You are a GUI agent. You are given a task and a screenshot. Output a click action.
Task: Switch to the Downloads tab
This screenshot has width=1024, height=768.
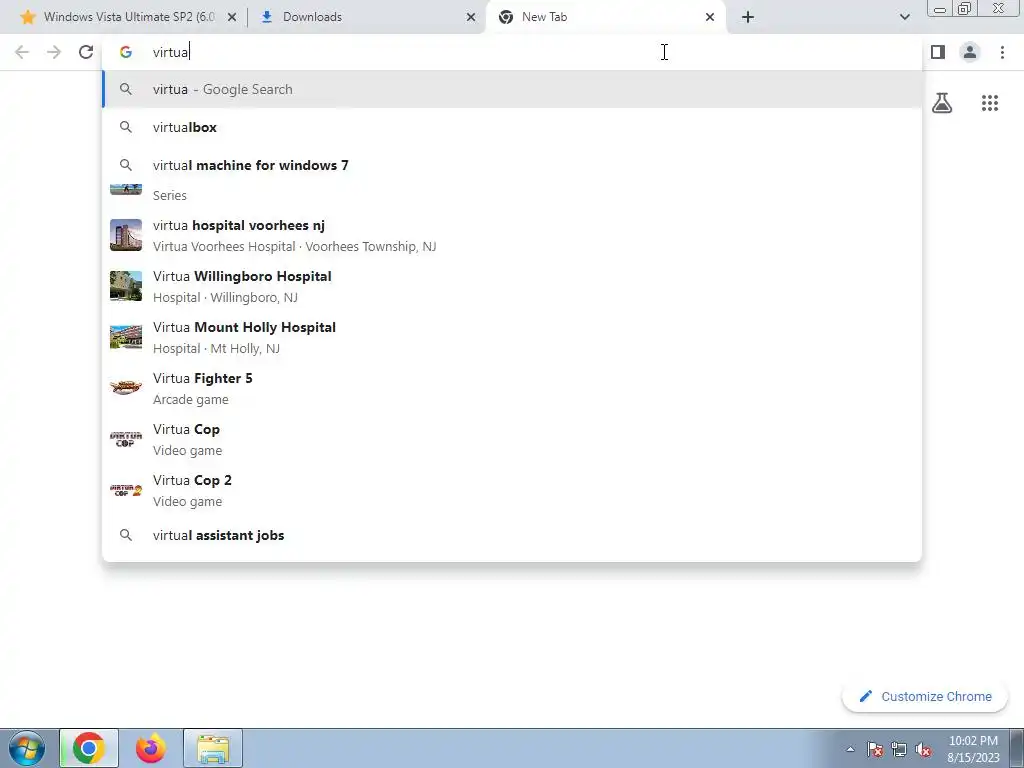[x=366, y=17]
